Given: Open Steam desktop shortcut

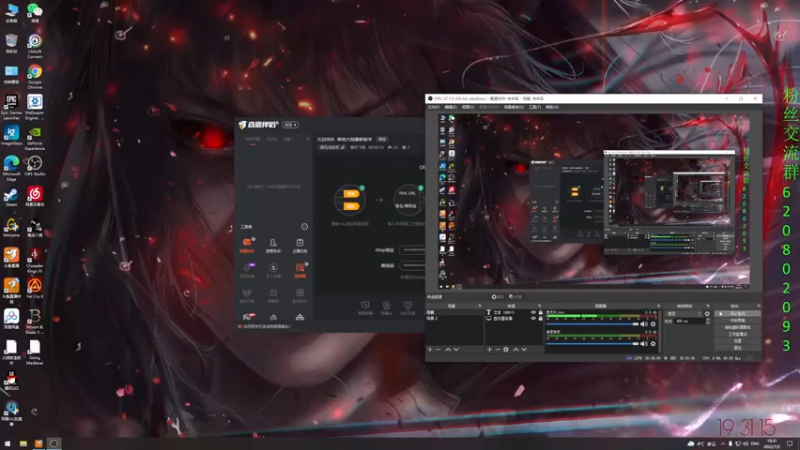Looking at the screenshot, I should coord(11,197).
